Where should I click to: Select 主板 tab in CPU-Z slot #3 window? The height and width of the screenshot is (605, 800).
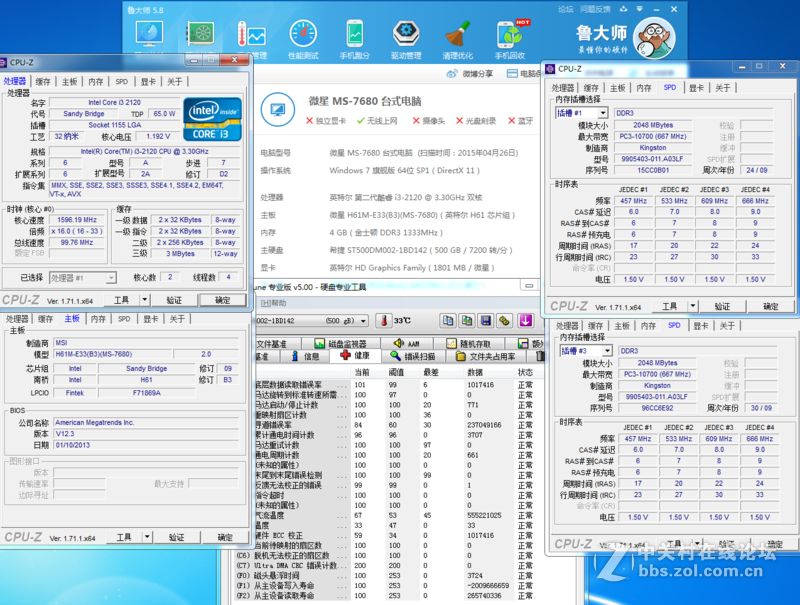coord(621,326)
